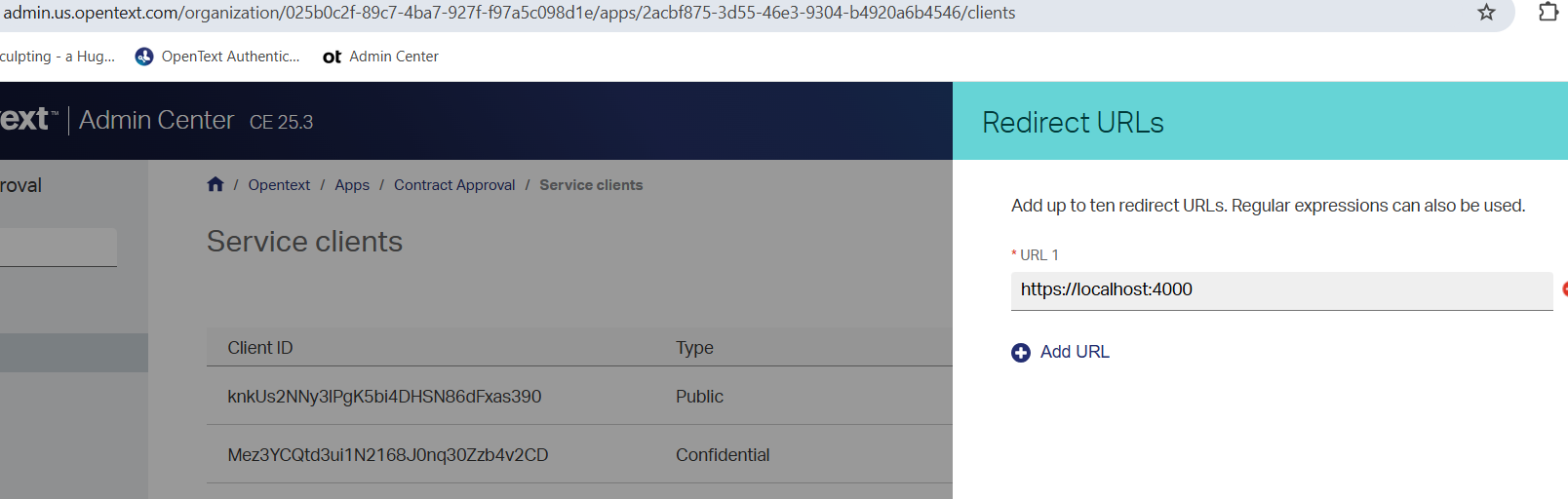This screenshot has width=1568, height=499.
Task: Select the Service clients breadcrumb
Action: coord(591,185)
